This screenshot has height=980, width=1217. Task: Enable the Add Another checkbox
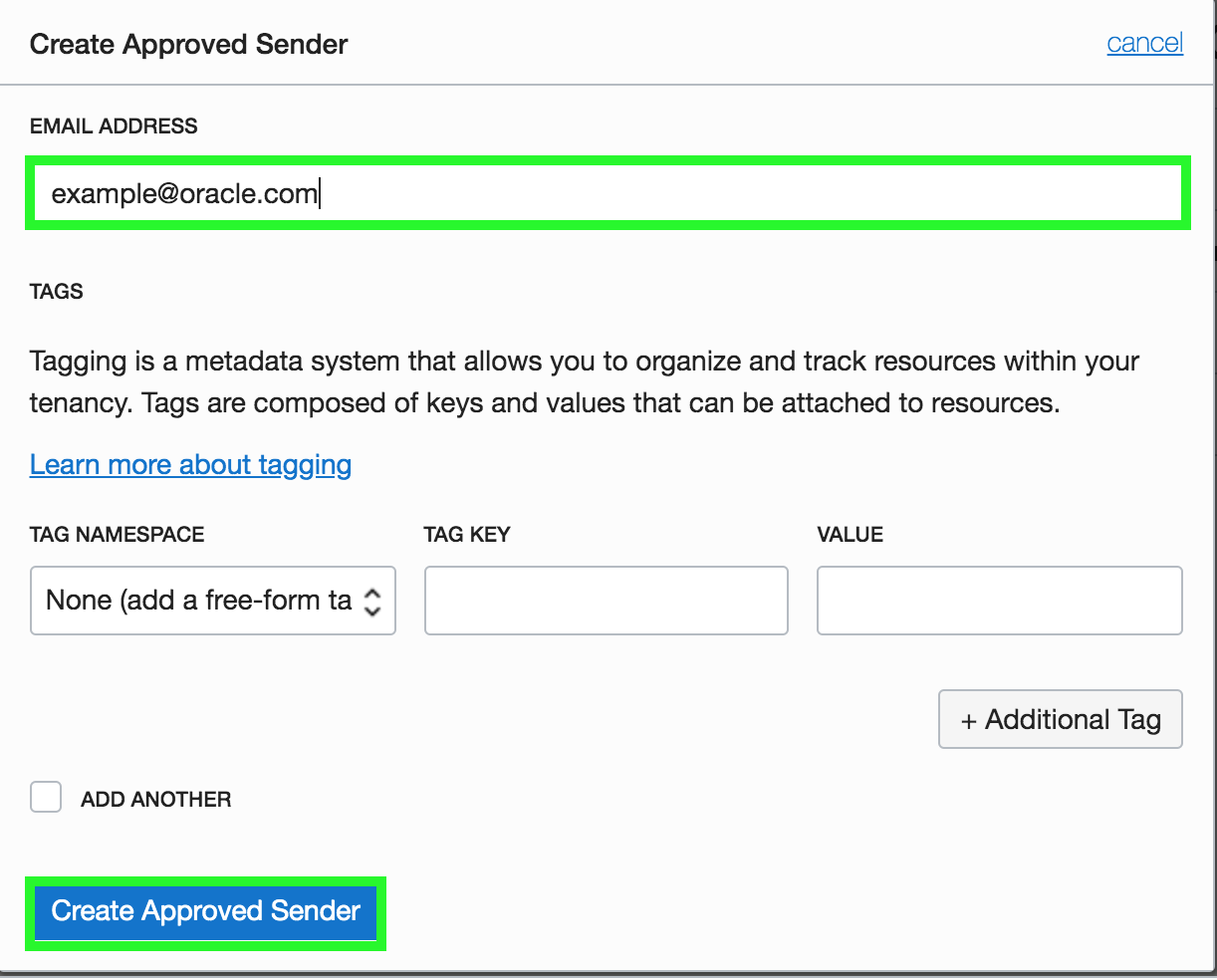tap(46, 798)
